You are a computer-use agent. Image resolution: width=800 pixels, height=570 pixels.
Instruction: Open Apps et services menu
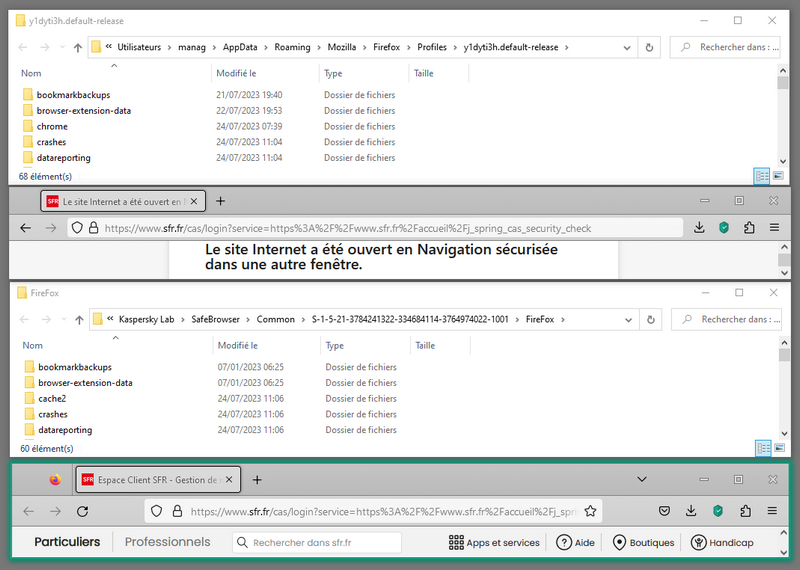point(494,542)
